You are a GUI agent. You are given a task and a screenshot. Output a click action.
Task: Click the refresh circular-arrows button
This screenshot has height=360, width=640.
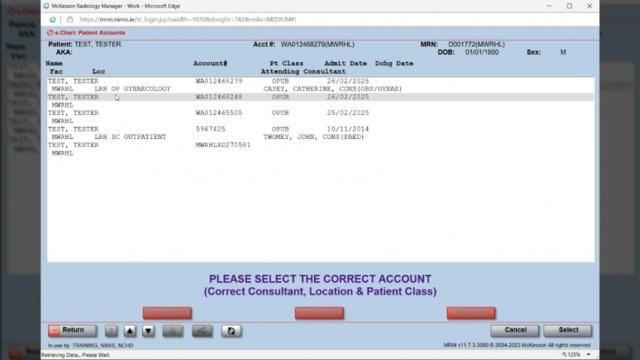pos(231,331)
